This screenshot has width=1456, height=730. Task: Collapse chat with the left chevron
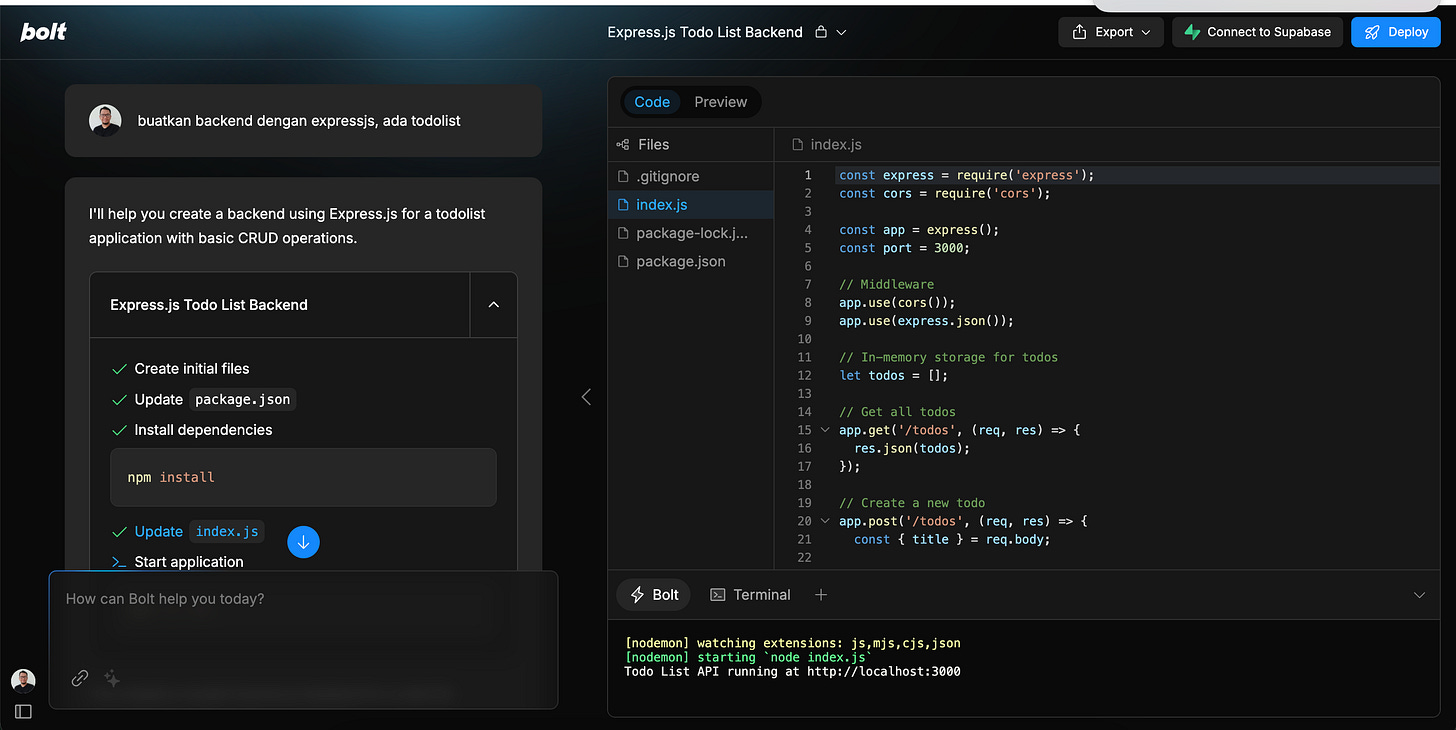[x=586, y=397]
